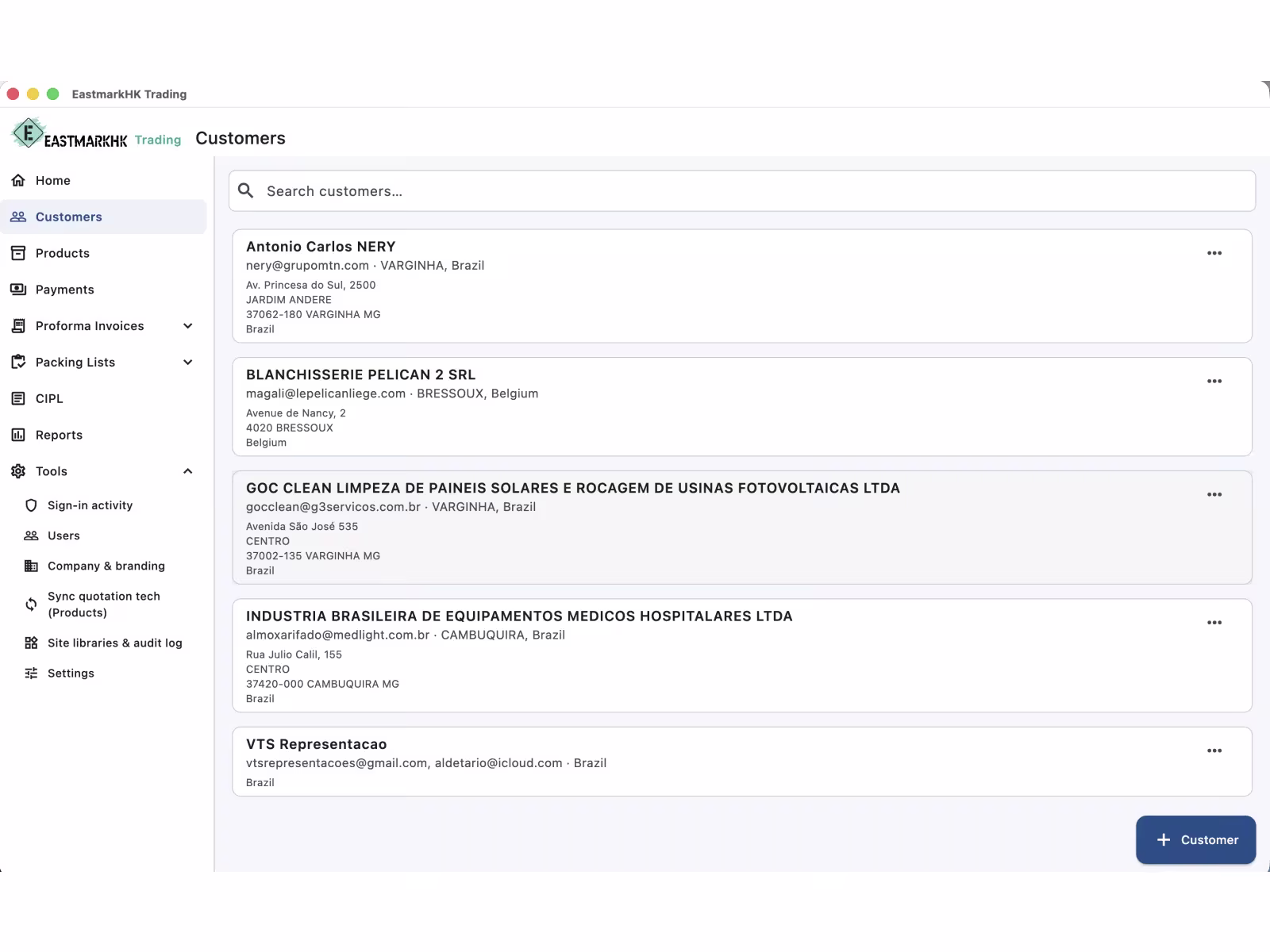Click almoxarifado@medlight.com.br email text
This screenshot has width=1270, height=952.
pos(337,635)
